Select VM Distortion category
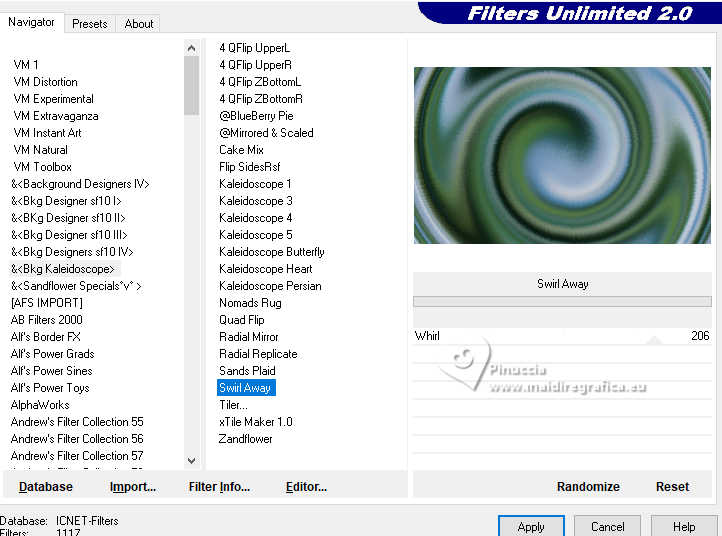The height and width of the screenshot is (536, 722). pyautogui.click(x=46, y=82)
